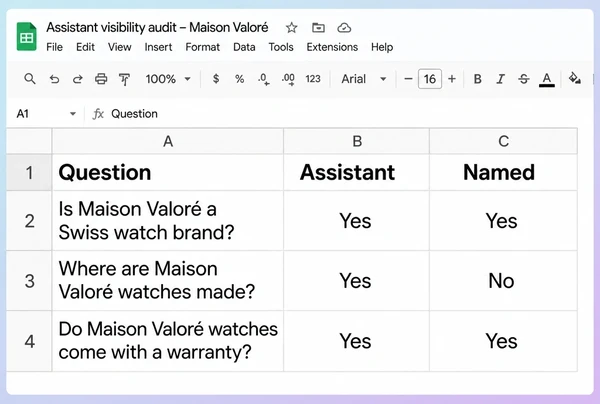This screenshot has height=404, width=600.
Task: Select column B header
Action: point(357,141)
